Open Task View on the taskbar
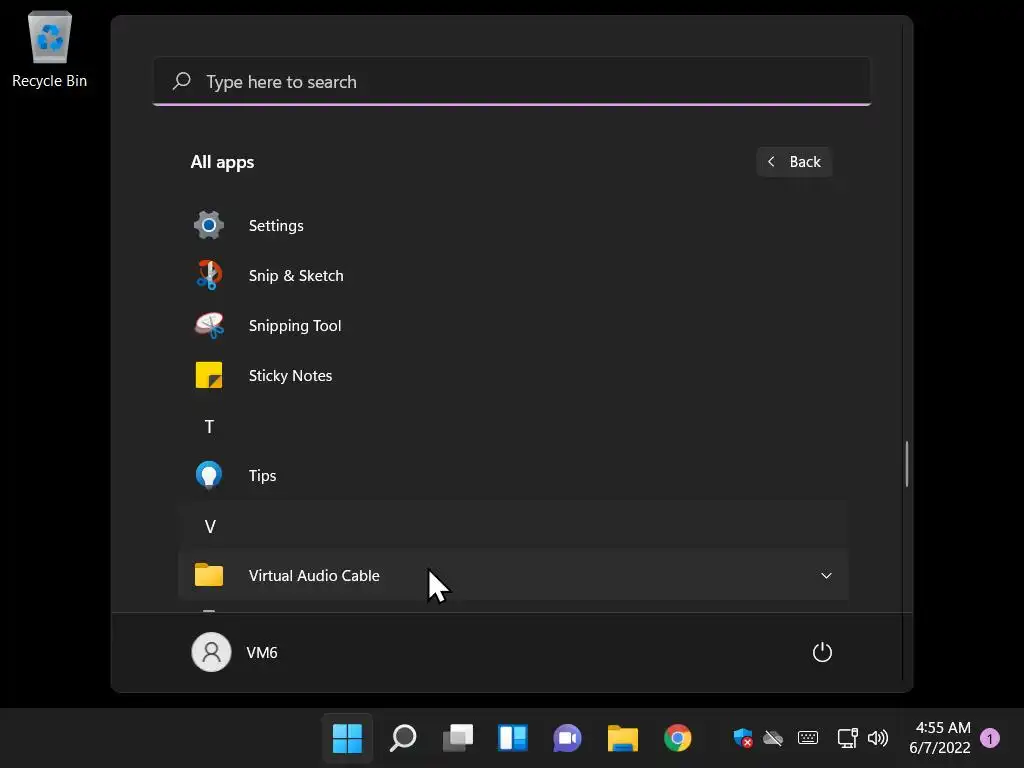Image resolution: width=1024 pixels, height=768 pixels. pyautogui.click(x=458, y=739)
